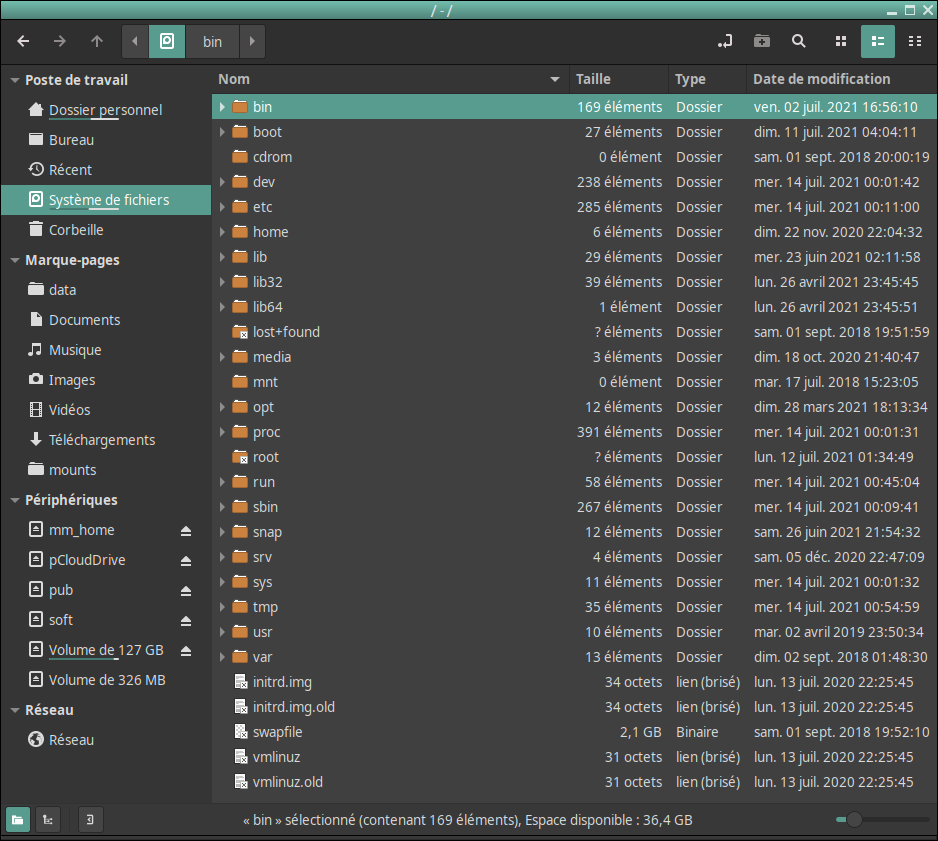Switch to icon grid view
This screenshot has height=841, width=938.
click(841, 41)
